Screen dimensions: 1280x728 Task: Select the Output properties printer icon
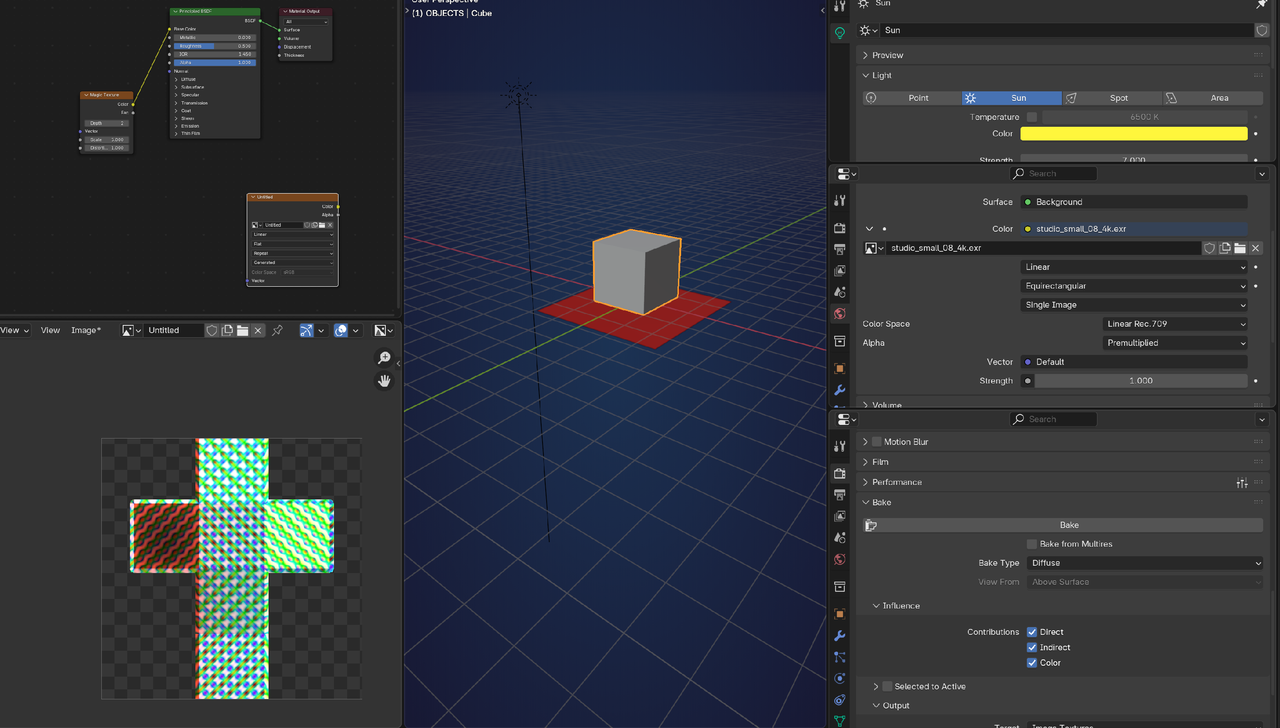point(840,495)
